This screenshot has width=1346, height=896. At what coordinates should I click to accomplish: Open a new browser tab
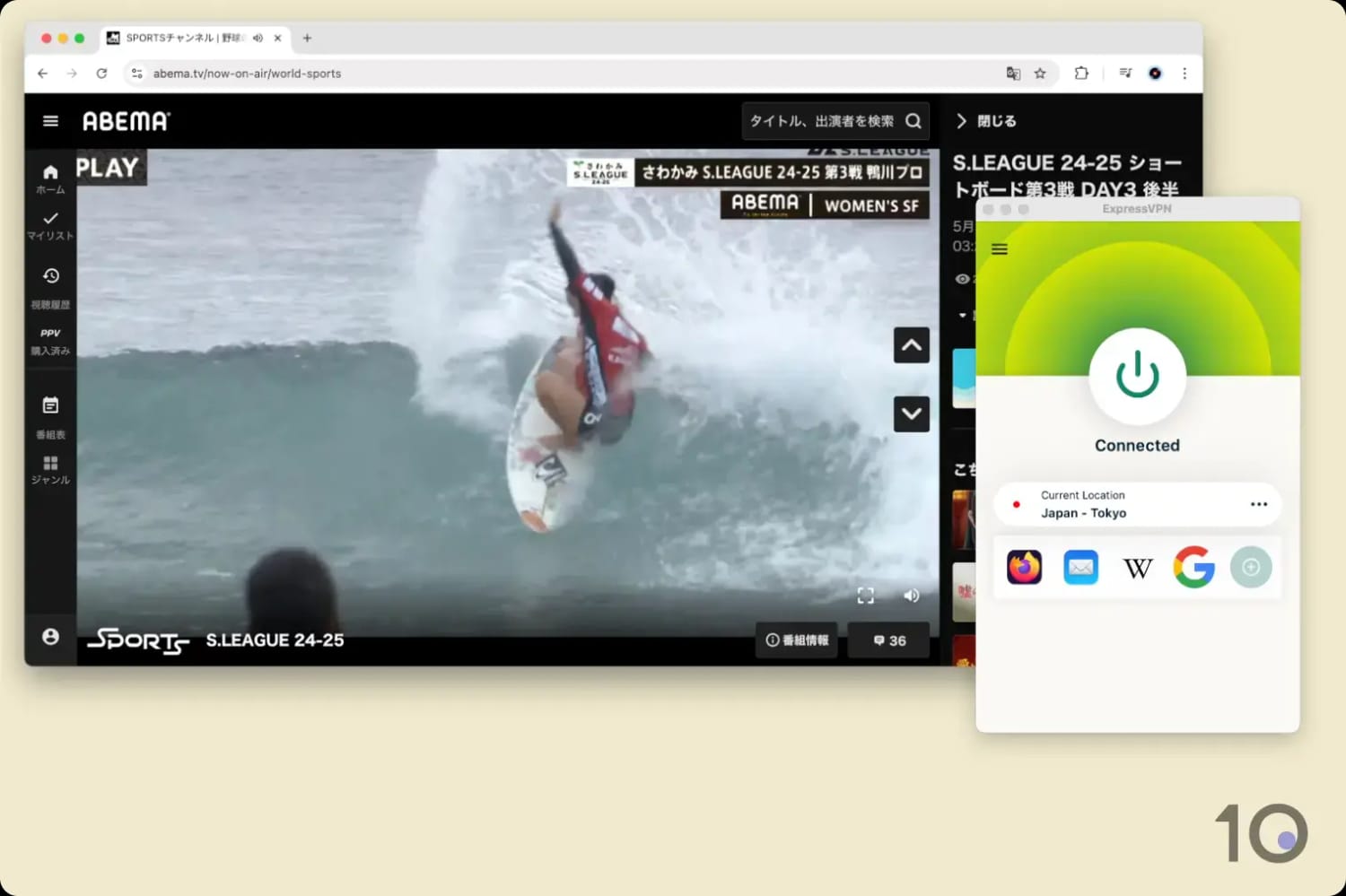click(x=307, y=38)
